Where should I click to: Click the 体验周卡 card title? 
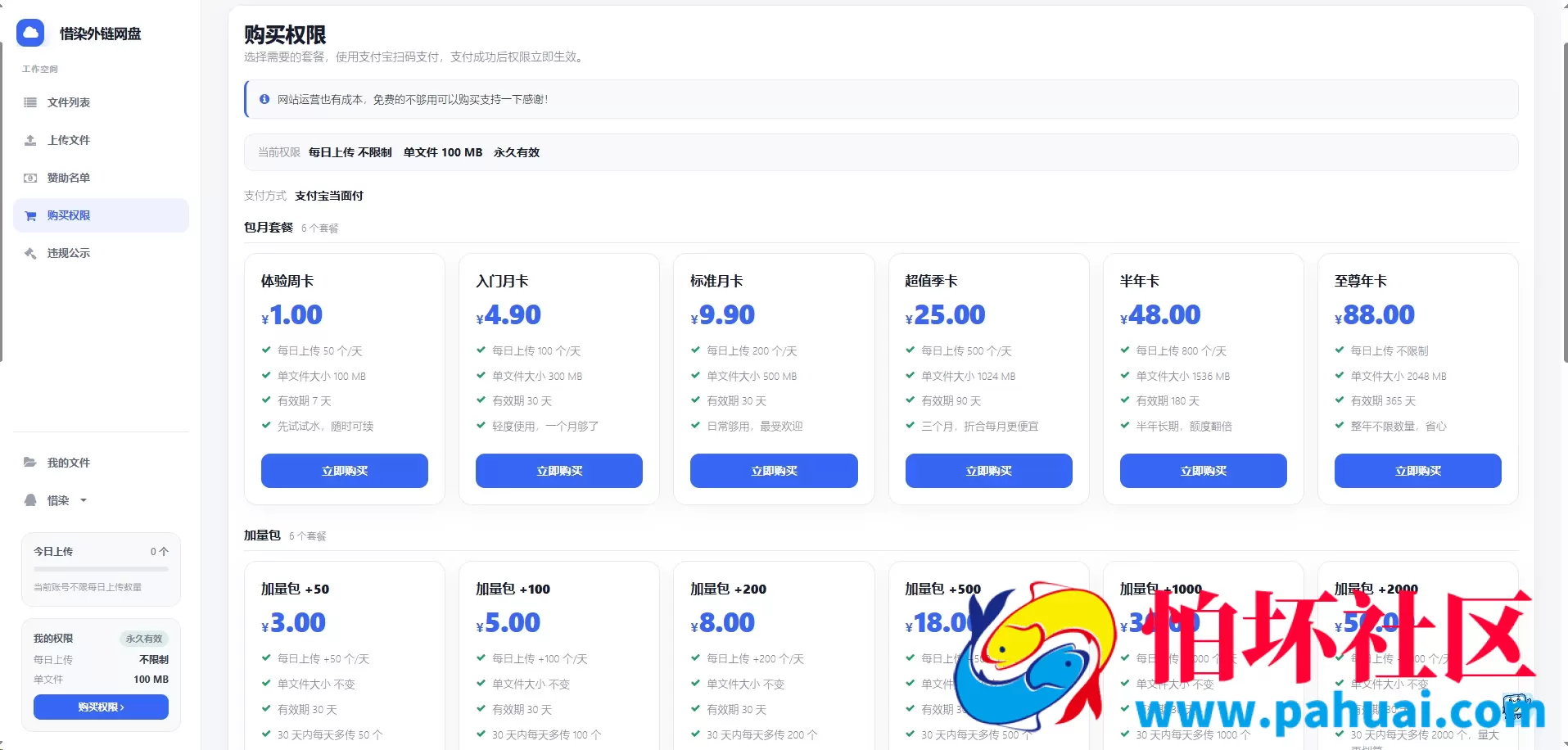[287, 281]
